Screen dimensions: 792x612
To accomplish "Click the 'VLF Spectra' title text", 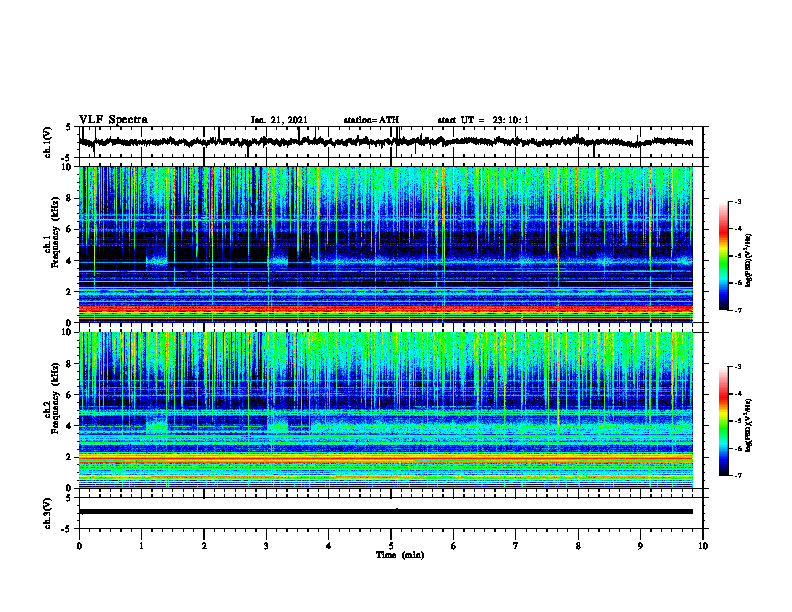I will (x=113, y=120).
